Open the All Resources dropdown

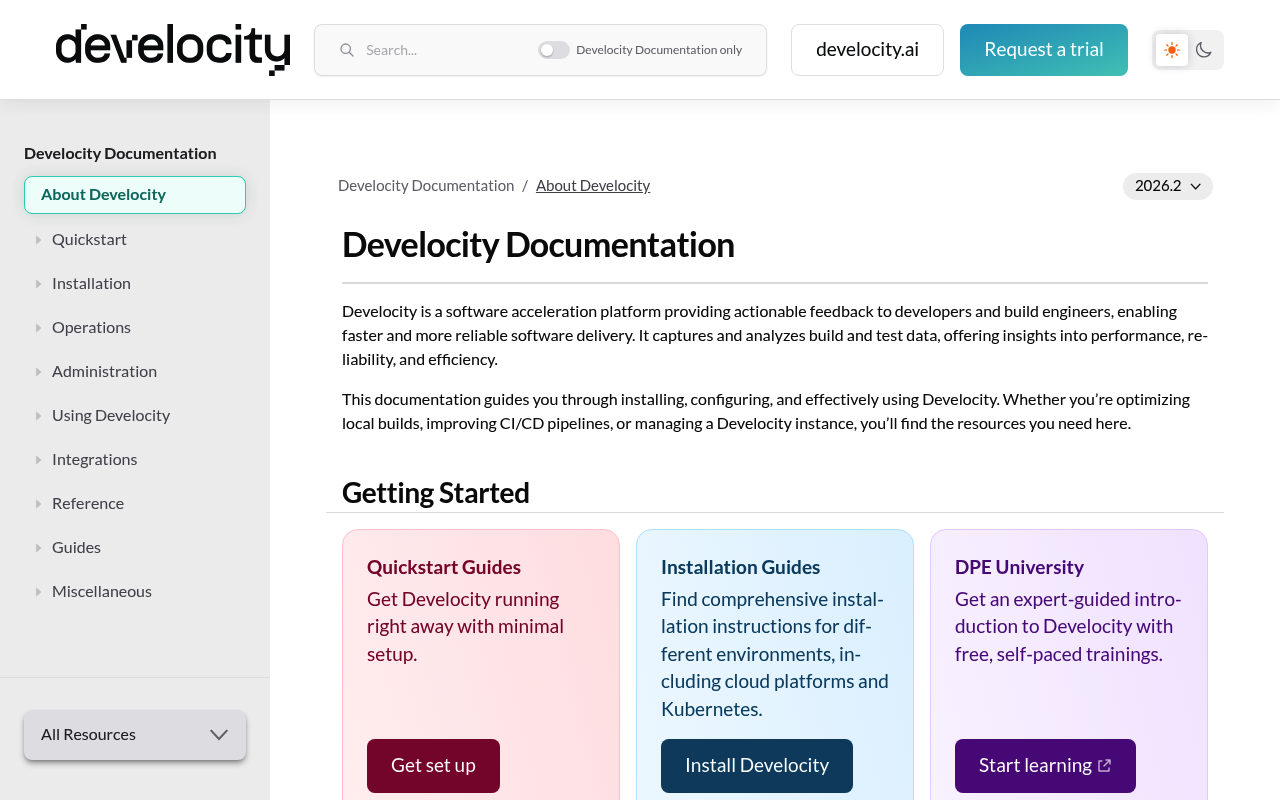point(135,735)
